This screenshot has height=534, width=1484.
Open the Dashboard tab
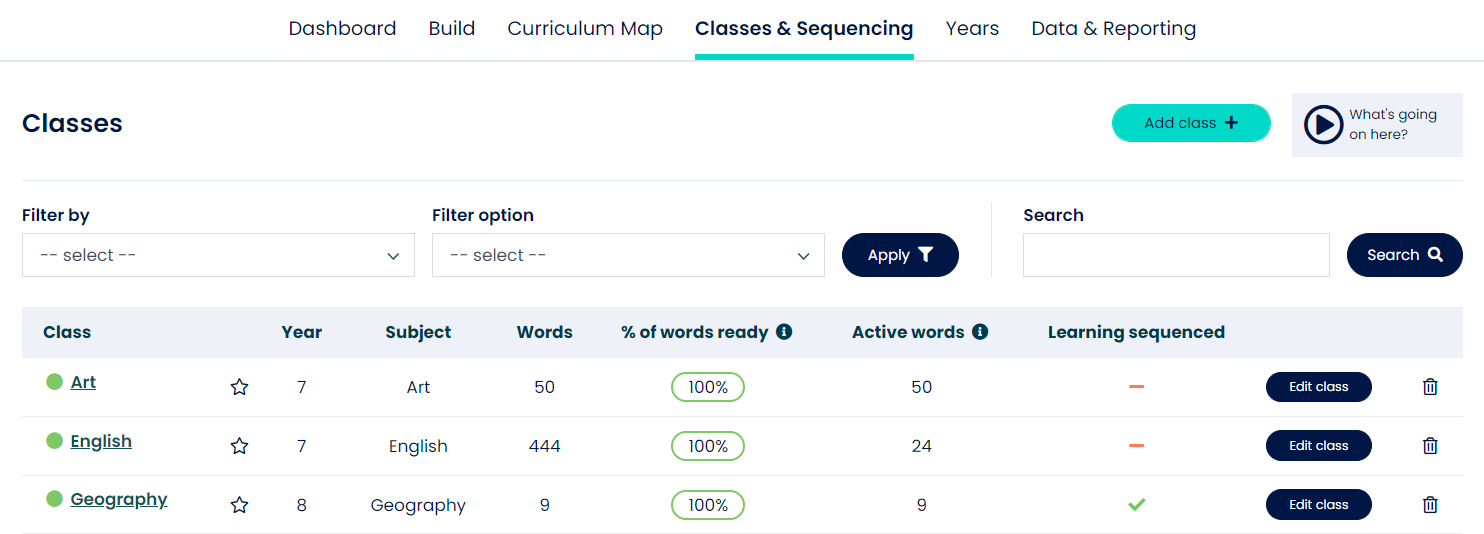pyautogui.click(x=342, y=29)
